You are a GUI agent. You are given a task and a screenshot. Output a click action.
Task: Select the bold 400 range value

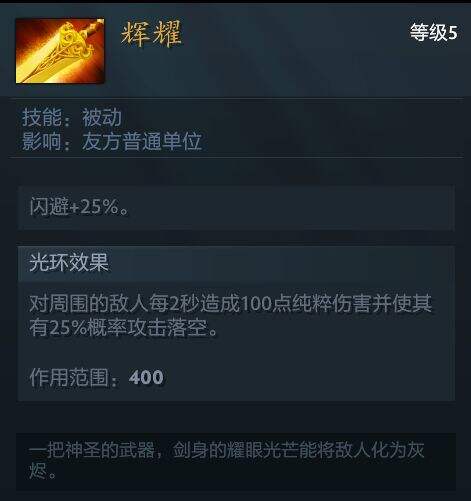pyautogui.click(x=146, y=377)
